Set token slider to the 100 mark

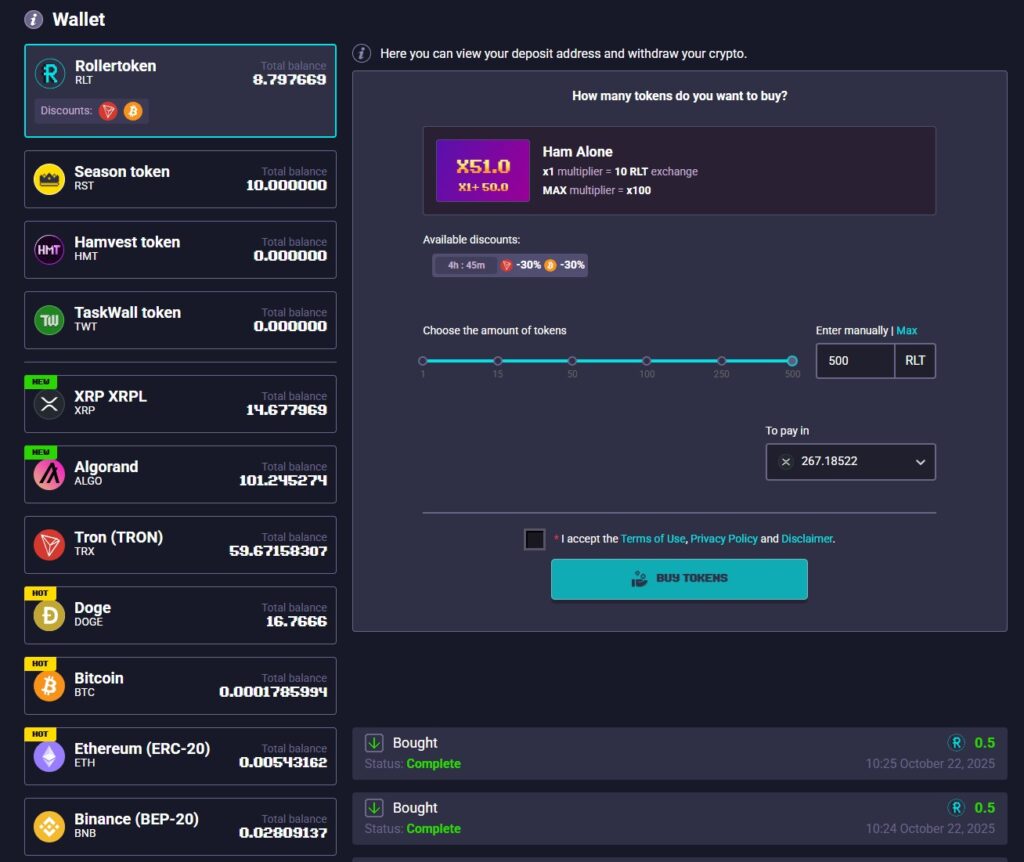coord(647,361)
